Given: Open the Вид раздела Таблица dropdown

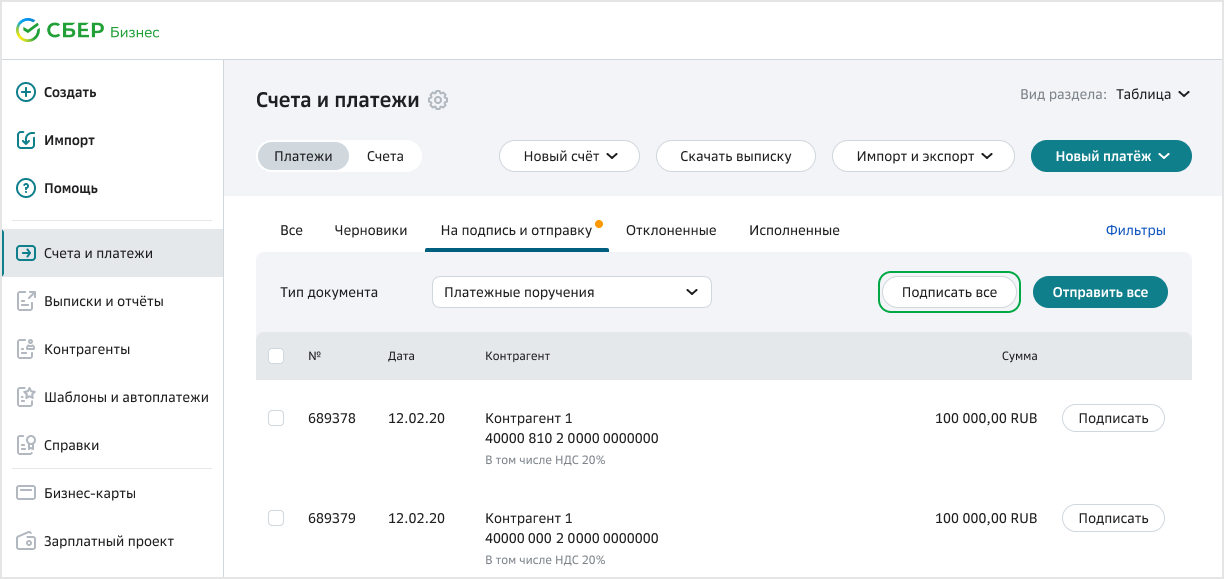Looking at the screenshot, I should (x=1153, y=94).
